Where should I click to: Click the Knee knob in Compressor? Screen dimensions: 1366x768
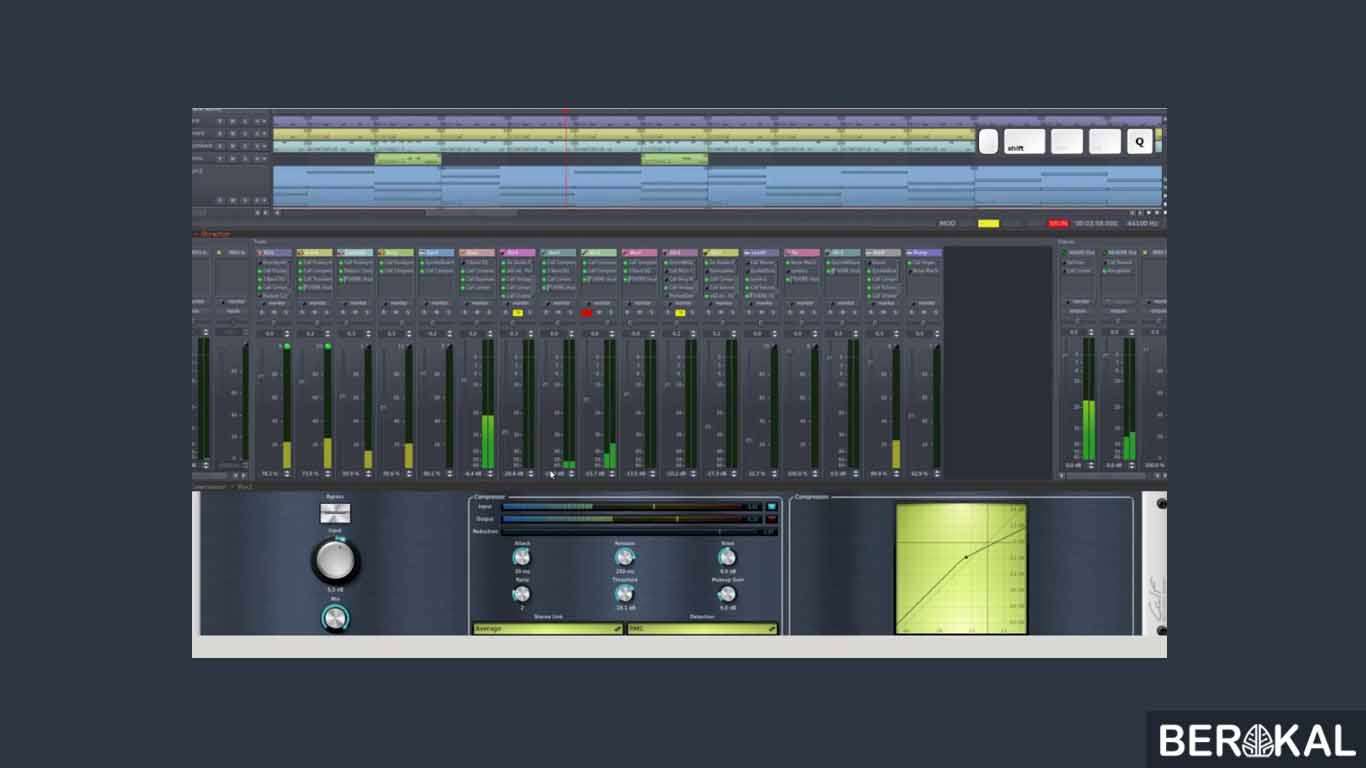(x=727, y=558)
